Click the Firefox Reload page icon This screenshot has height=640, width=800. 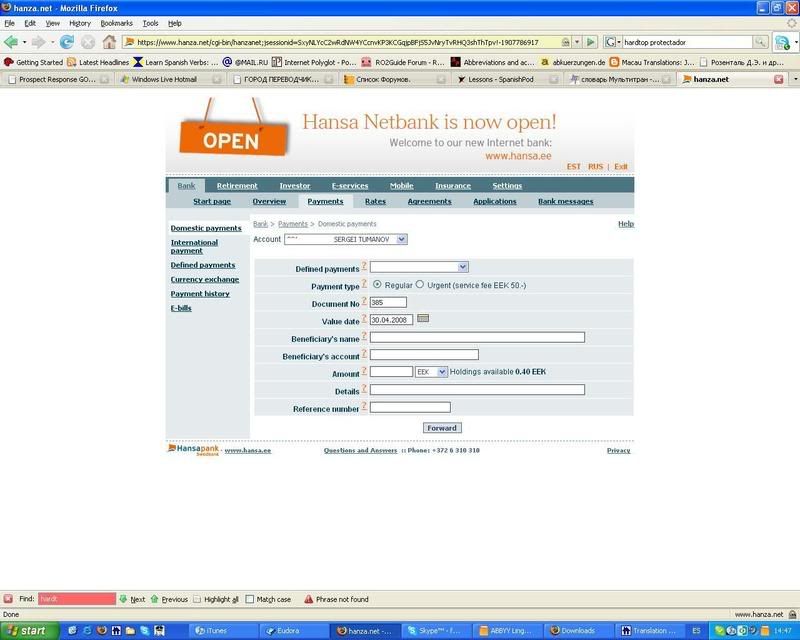pyautogui.click(x=66, y=42)
